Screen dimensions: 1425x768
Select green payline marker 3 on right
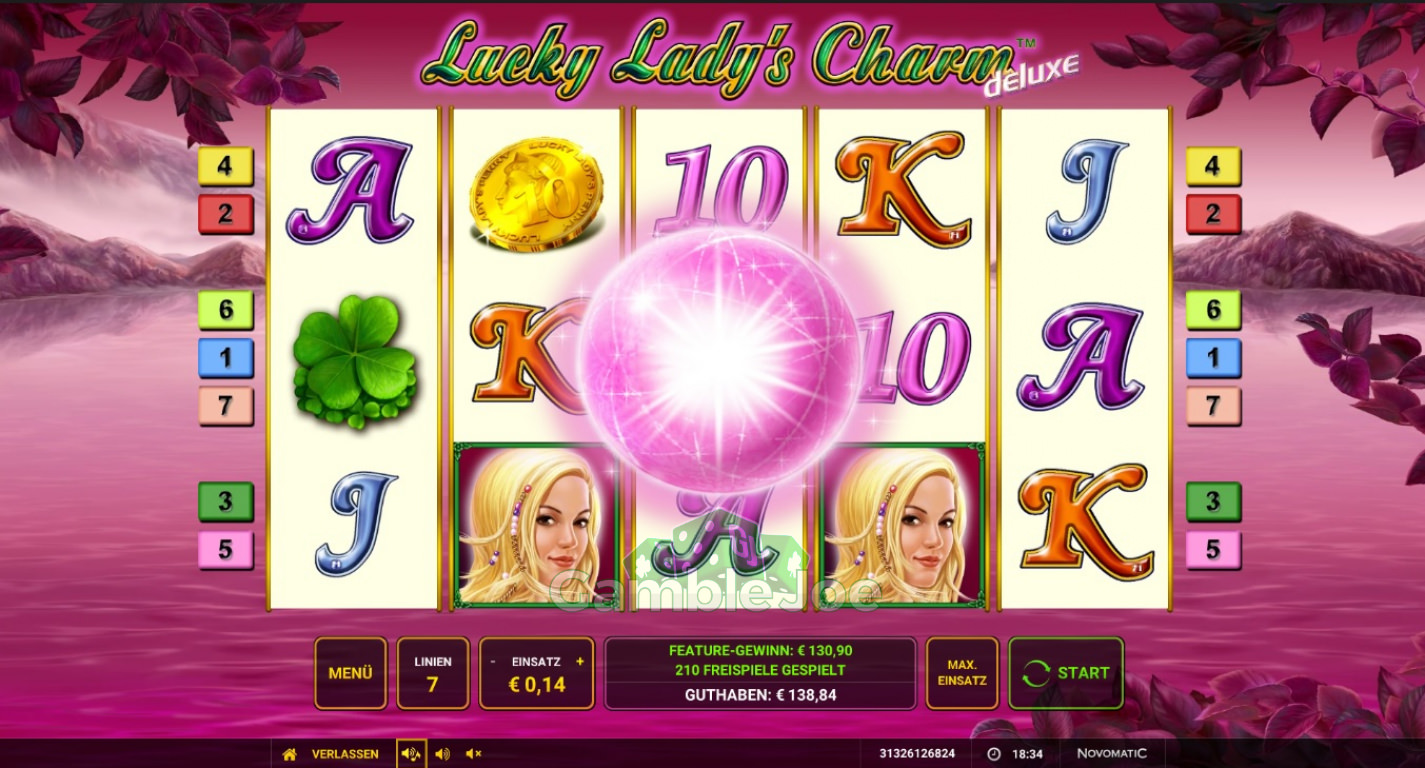(x=1213, y=502)
